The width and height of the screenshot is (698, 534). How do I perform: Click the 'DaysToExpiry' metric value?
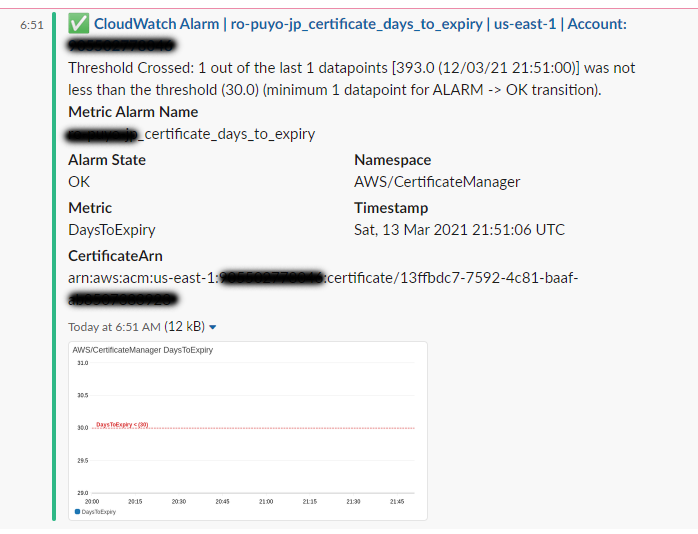pos(112,230)
